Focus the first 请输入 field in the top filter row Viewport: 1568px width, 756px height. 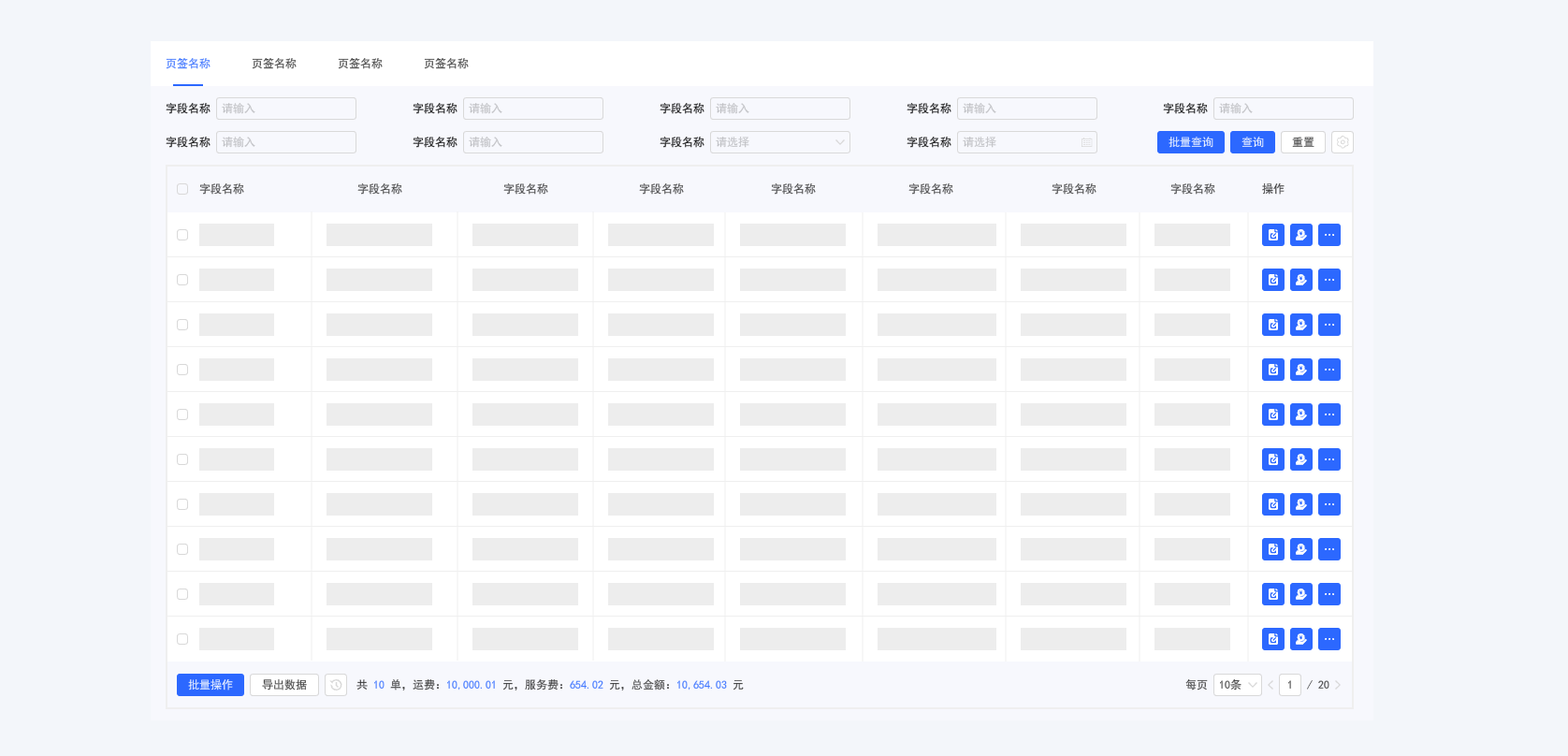pos(285,109)
